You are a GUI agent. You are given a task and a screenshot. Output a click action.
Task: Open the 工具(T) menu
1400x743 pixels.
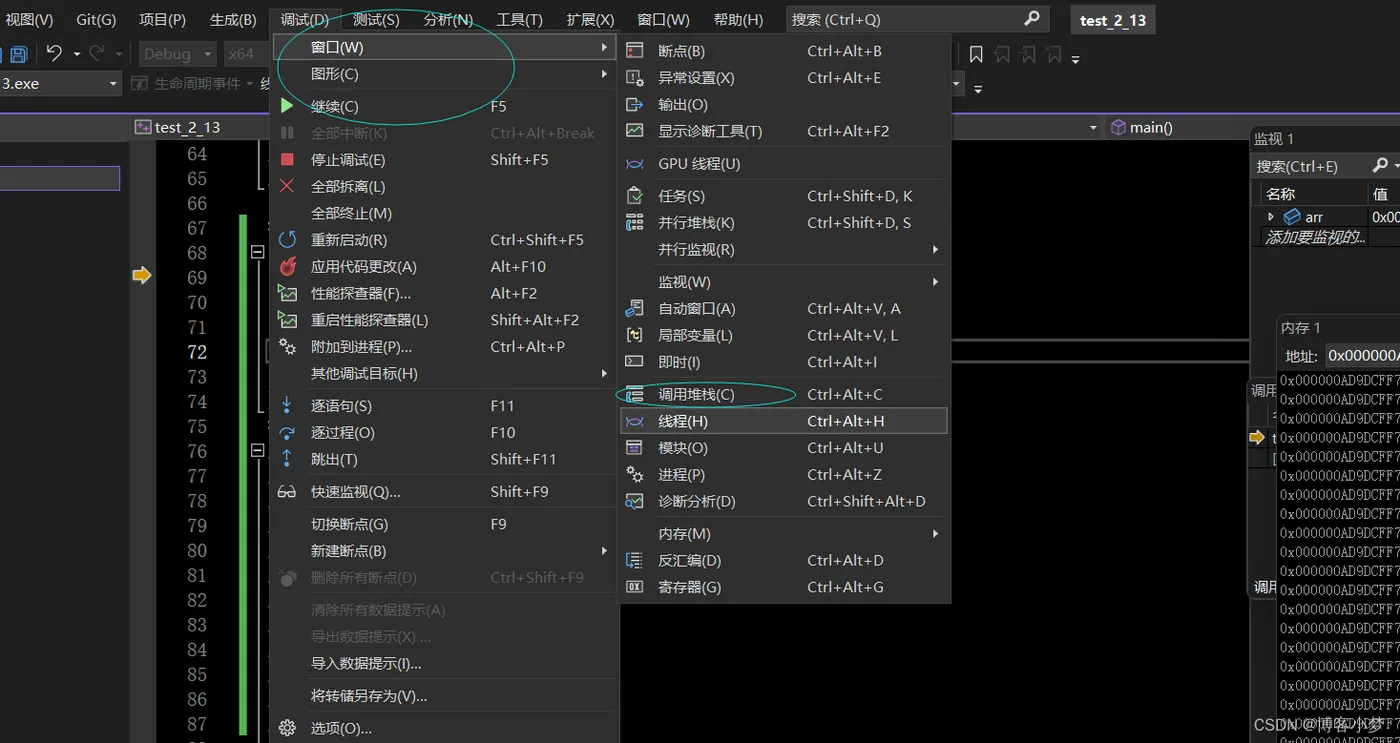pyautogui.click(x=519, y=20)
